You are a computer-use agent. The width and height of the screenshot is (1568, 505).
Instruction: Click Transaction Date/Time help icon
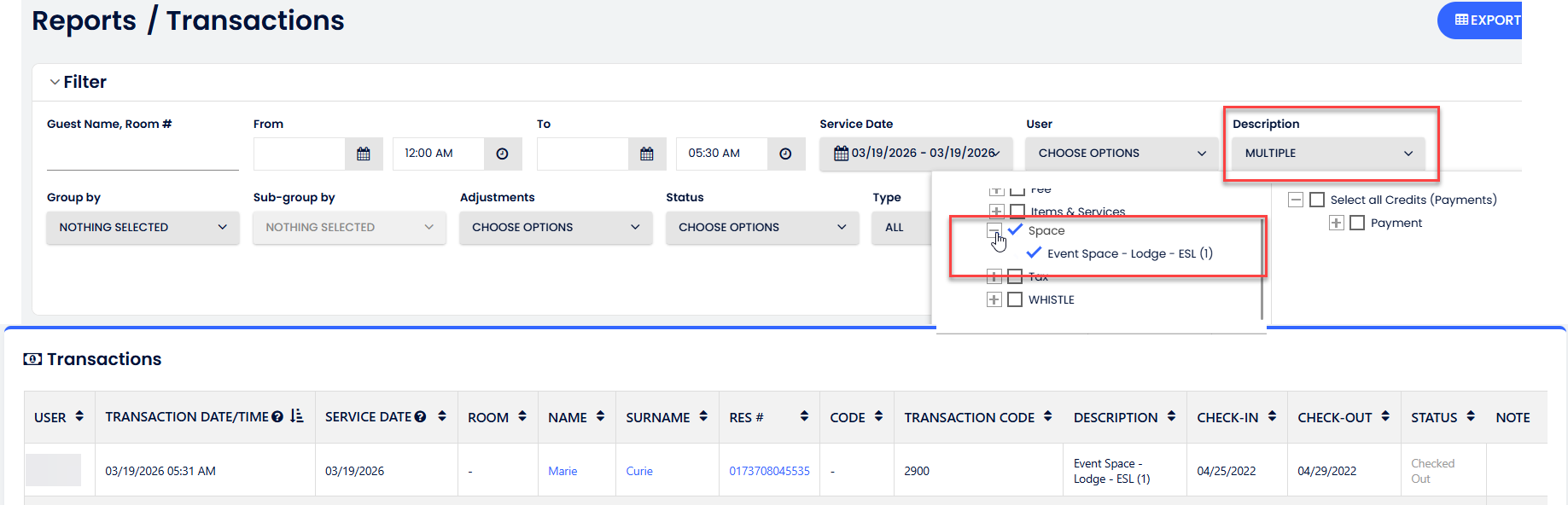pos(277,417)
